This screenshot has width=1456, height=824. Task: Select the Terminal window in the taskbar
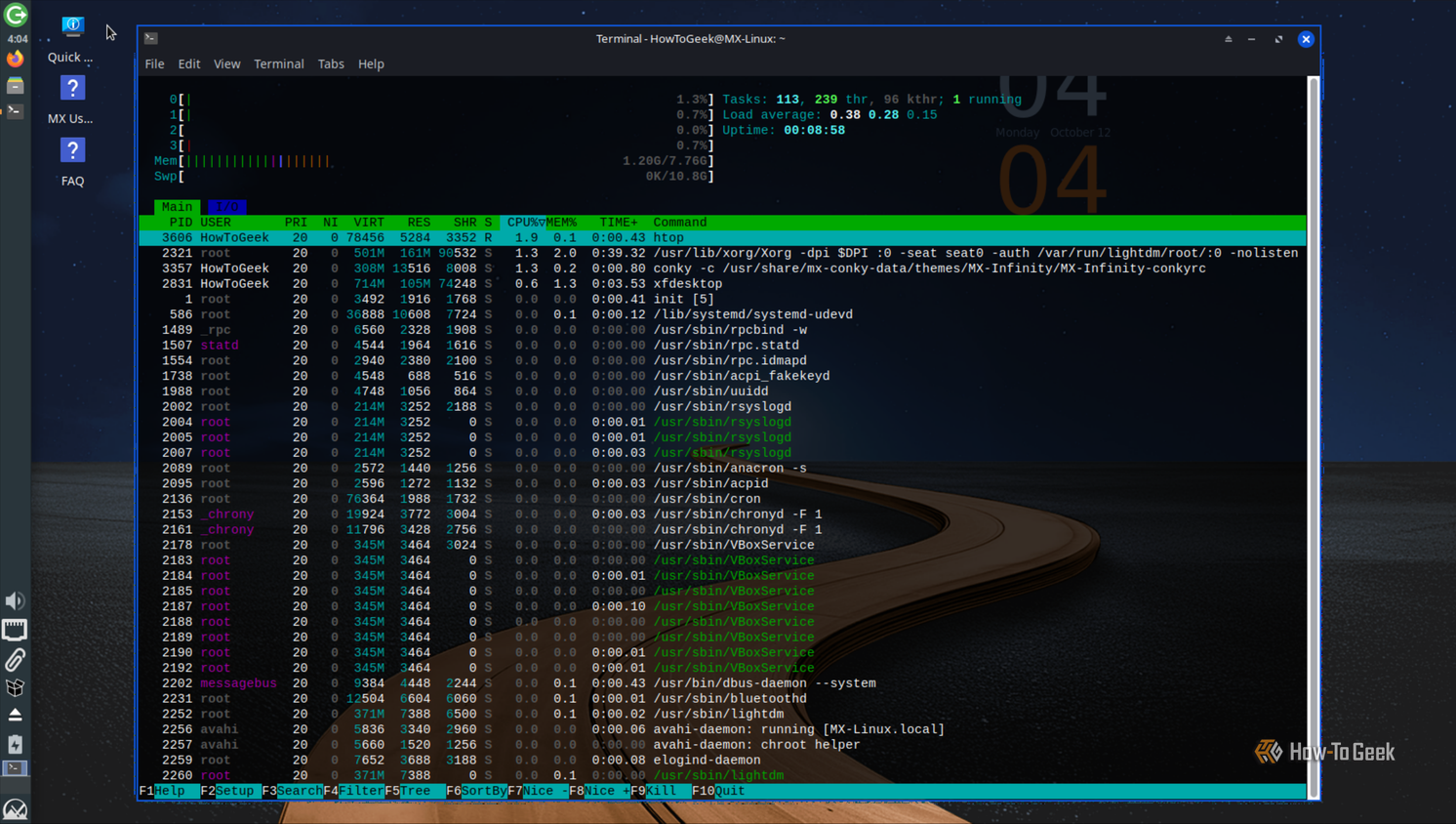[15, 768]
